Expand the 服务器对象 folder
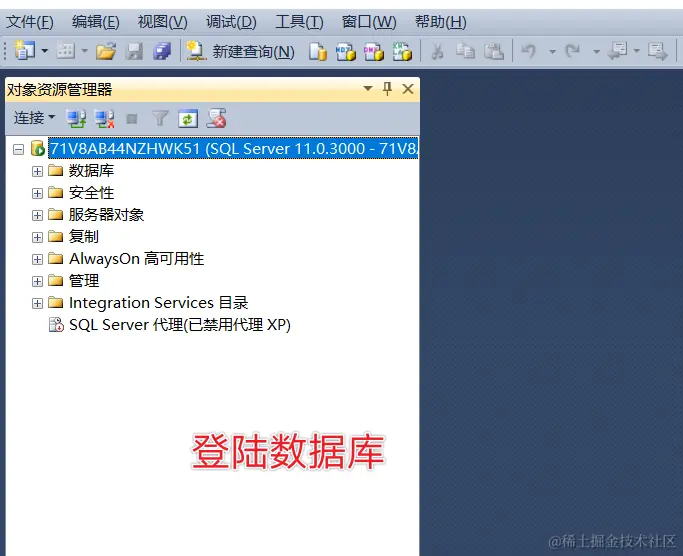The image size is (683, 556). [x=37, y=215]
